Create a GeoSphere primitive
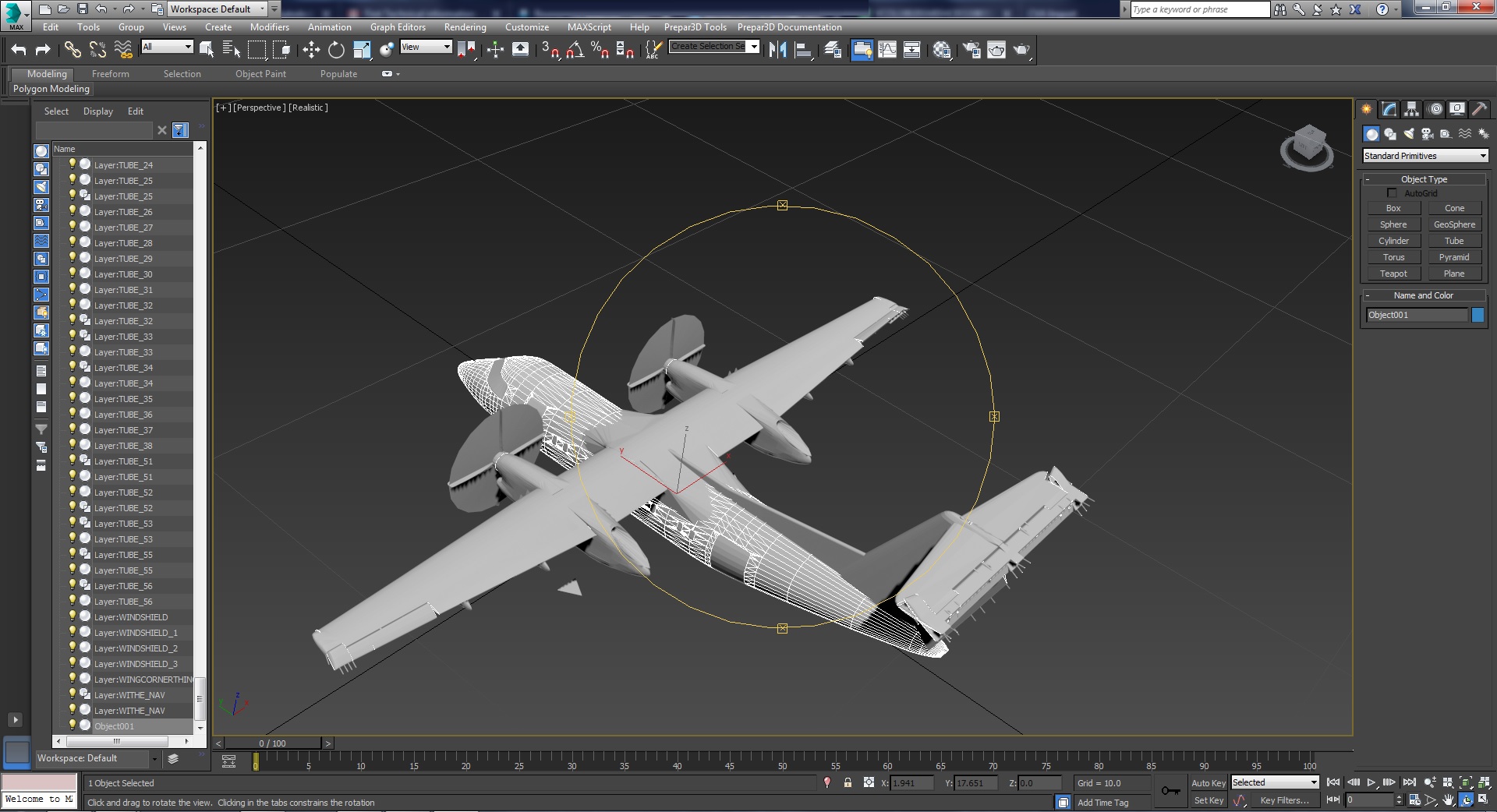Image resolution: width=1497 pixels, height=812 pixels. (1454, 224)
